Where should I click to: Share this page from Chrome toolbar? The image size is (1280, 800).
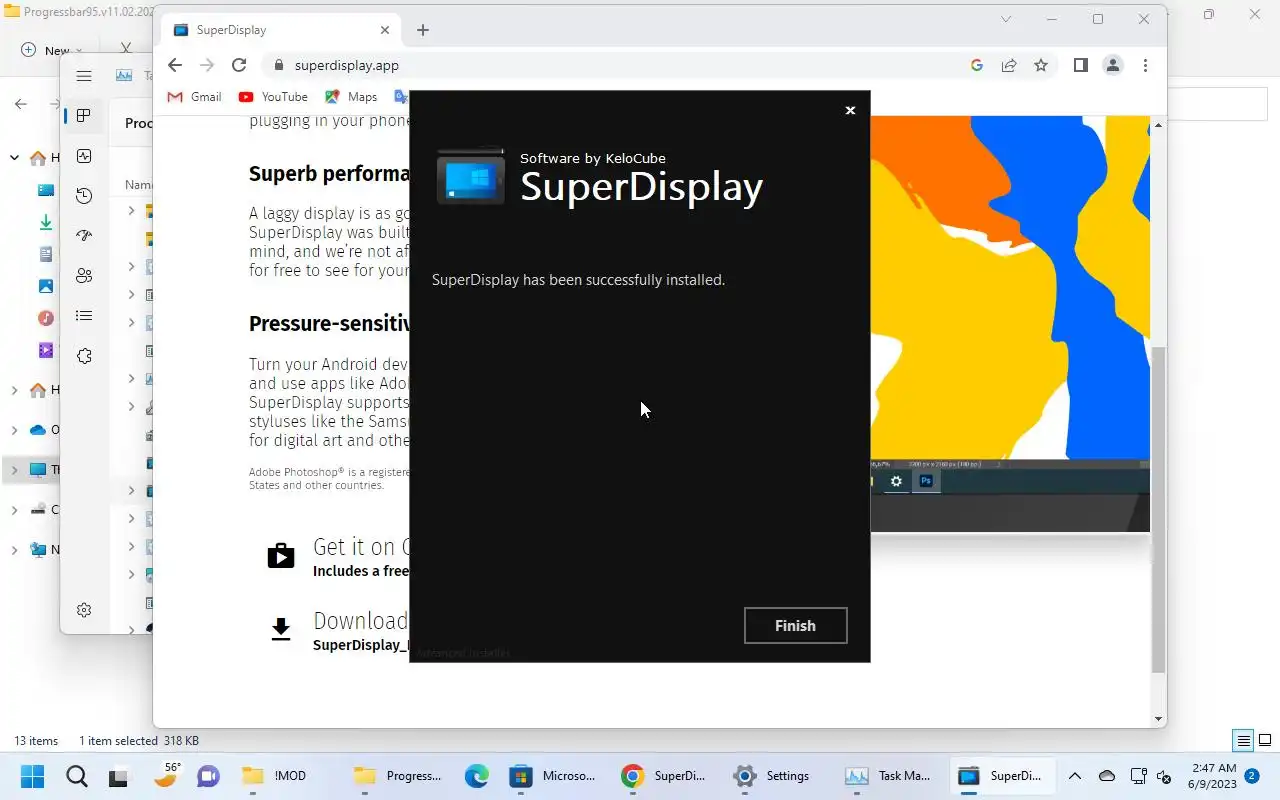click(x=1009, y=65)
